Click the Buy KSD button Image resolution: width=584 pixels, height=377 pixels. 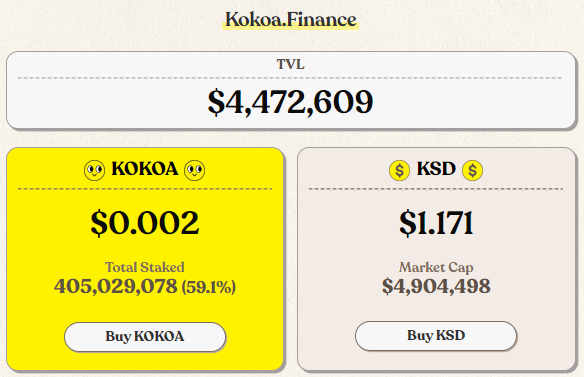(436, 336)
